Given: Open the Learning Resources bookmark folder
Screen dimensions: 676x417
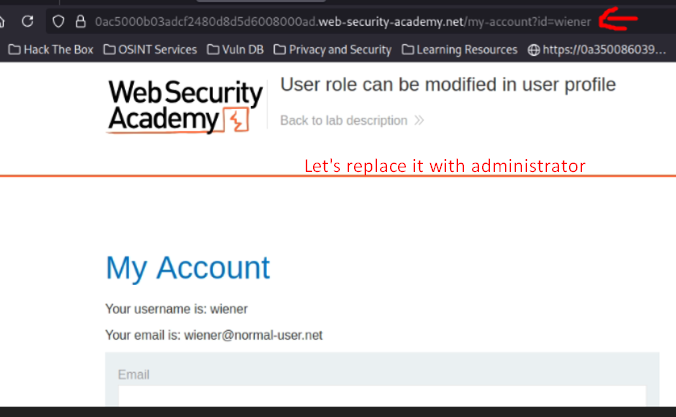Looking at the screenshot, I should 459,50.
